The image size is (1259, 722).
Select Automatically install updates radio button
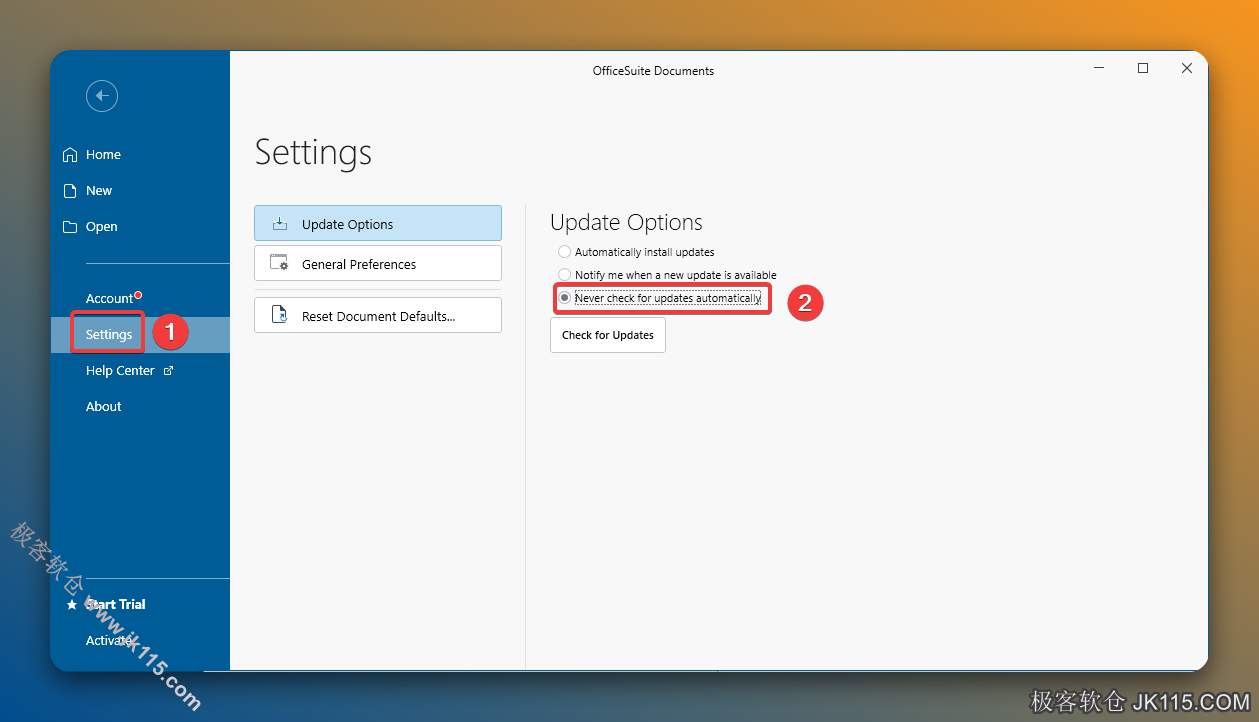565,252
